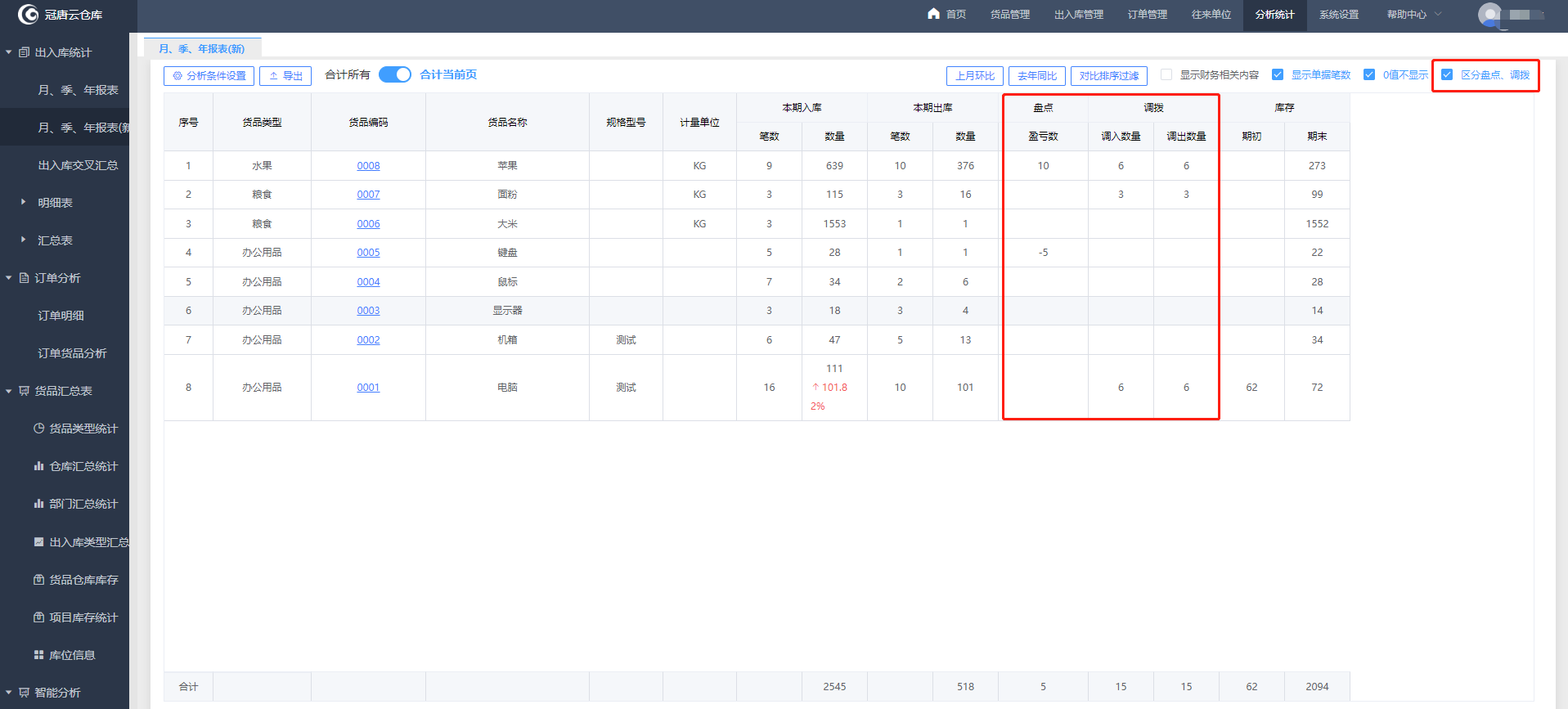The width and height of the screenshot is (1568, 709).
Task: Click the 货品类型 column header
Action: coord(262,122)
